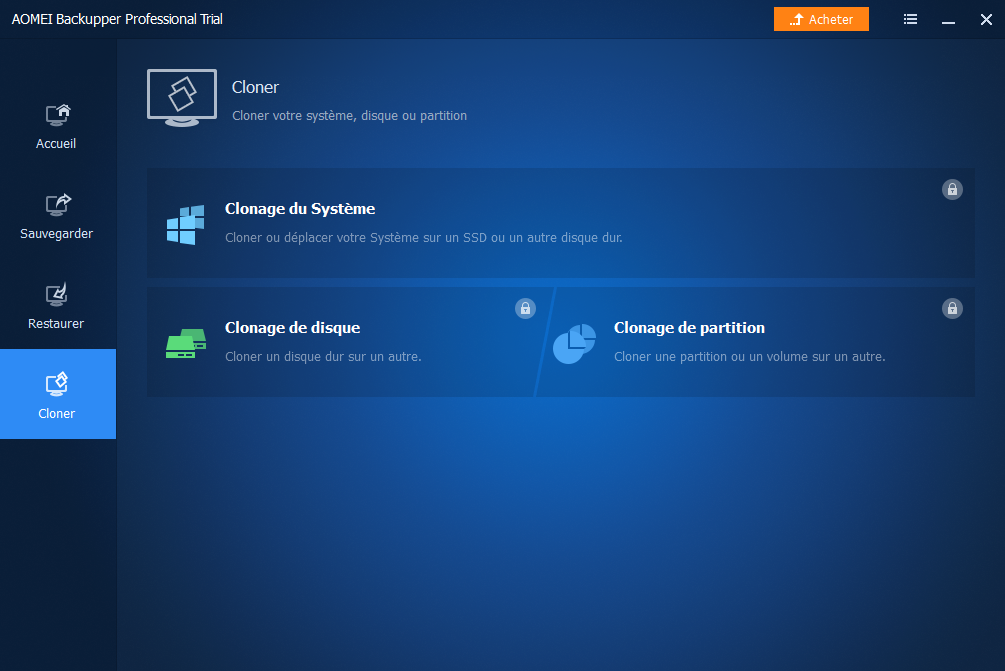
Task: Click the green disk icon for disk clone
Action: [186, 344]
